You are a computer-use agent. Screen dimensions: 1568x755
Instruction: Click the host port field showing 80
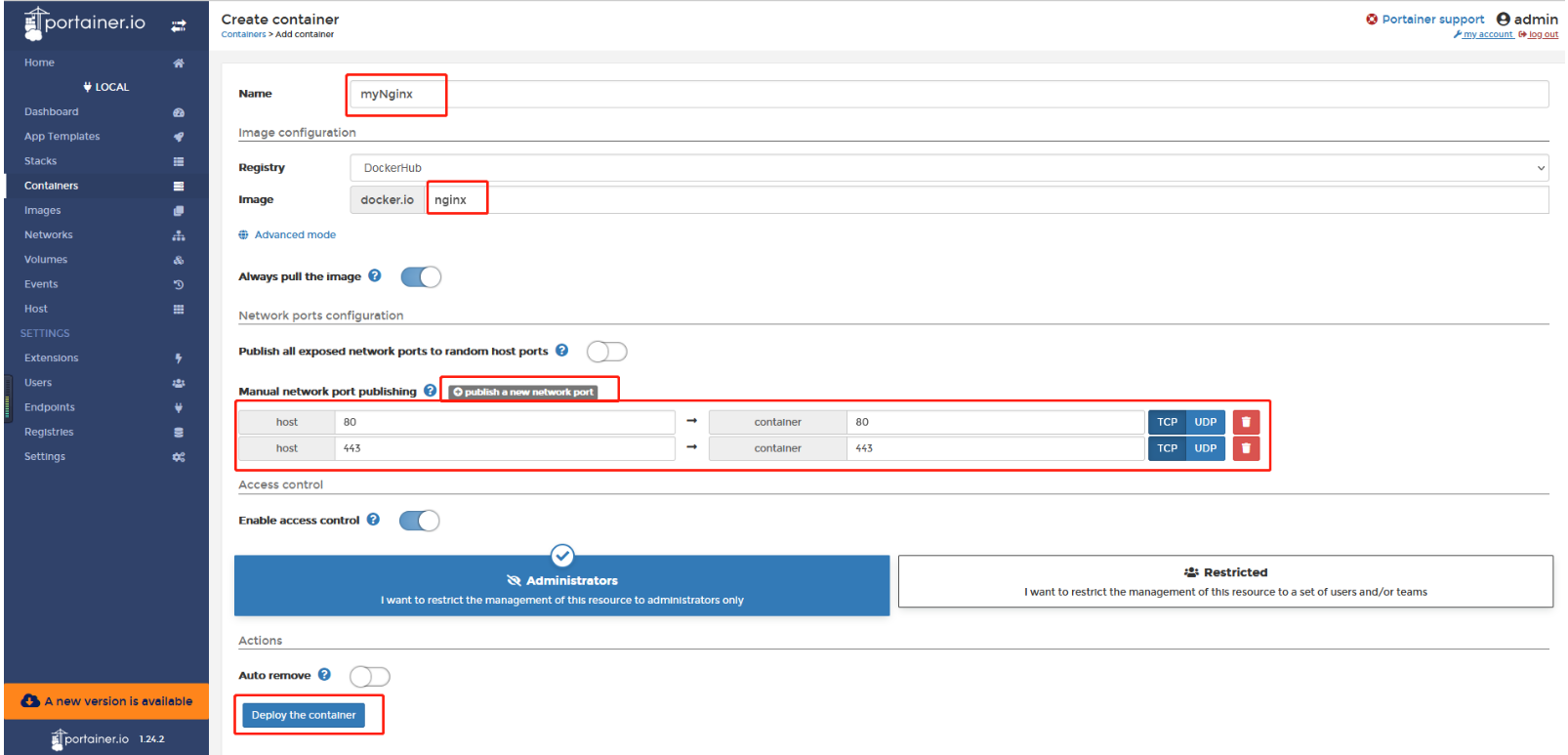click(x=505, y=422)
